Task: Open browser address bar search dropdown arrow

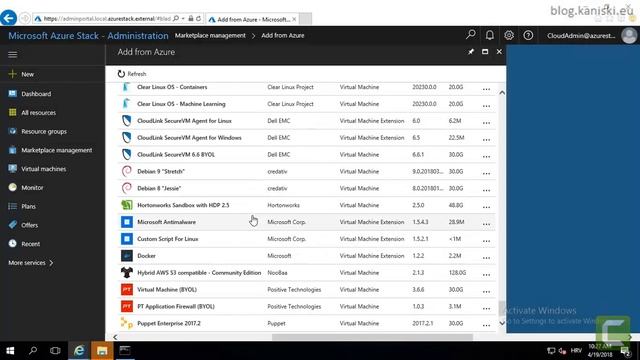Action: coord(183,19)
